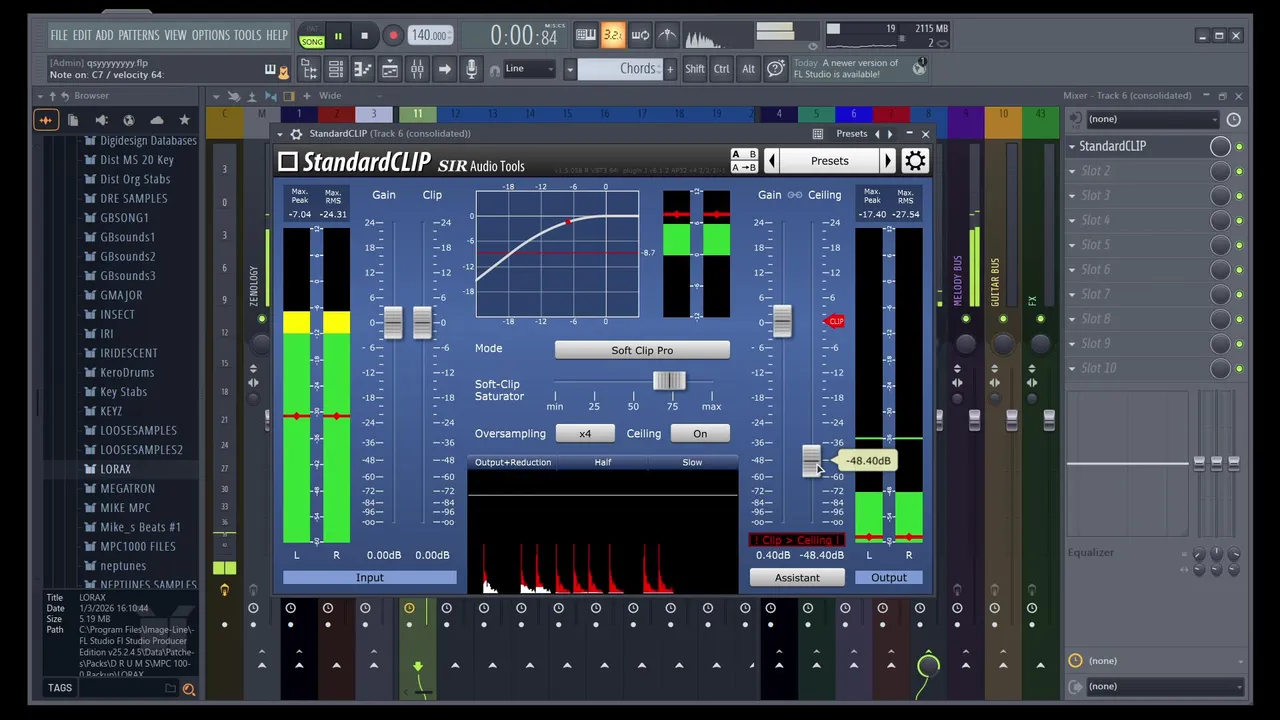The image size is (1280, 720).
Task: Open the x4 Oversampling selector
Action: (585, 434)
